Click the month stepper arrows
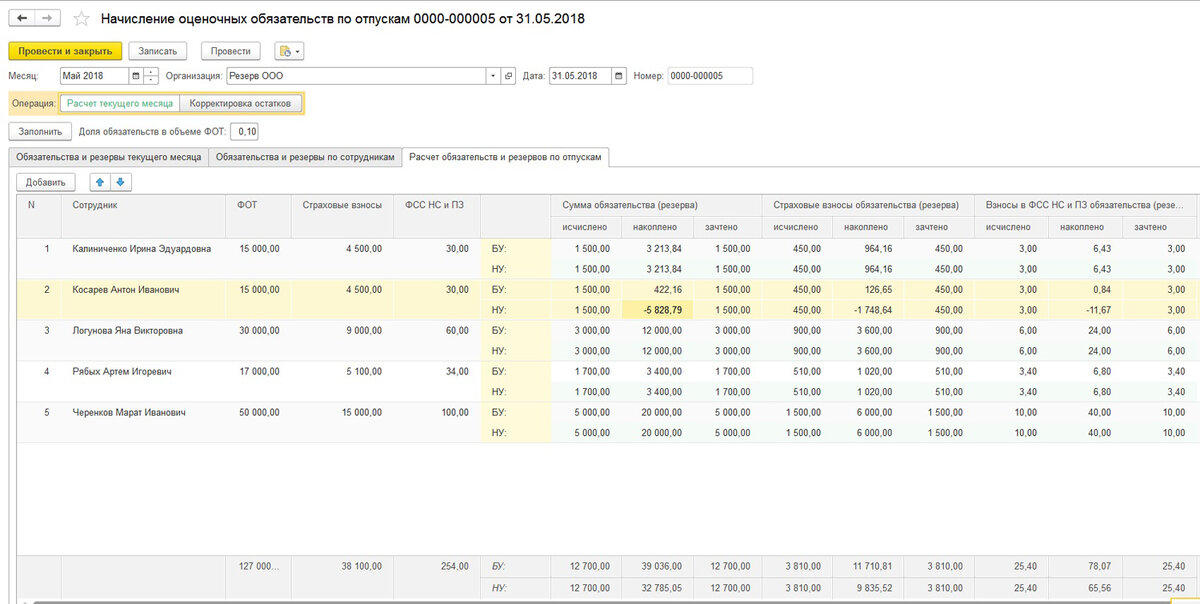The height and width of the screenshot is (604, 1200). click(151, 76)
